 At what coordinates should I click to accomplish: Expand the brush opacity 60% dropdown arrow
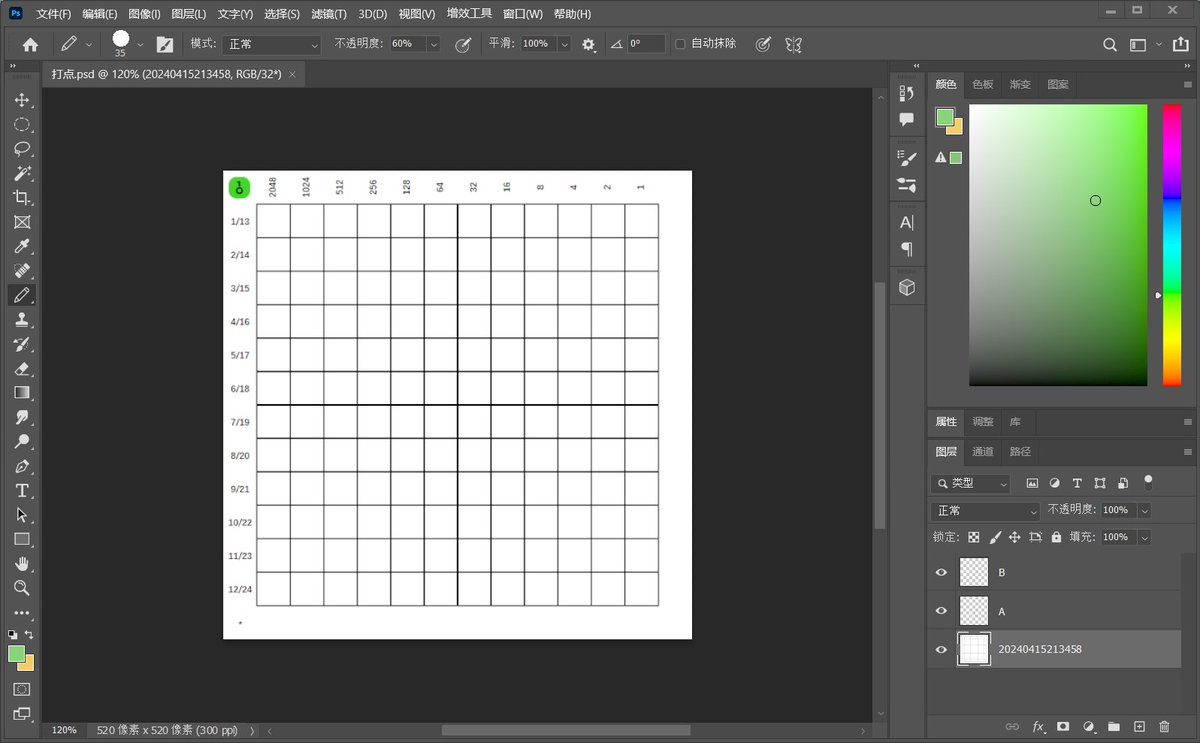(x=434, y=44)
